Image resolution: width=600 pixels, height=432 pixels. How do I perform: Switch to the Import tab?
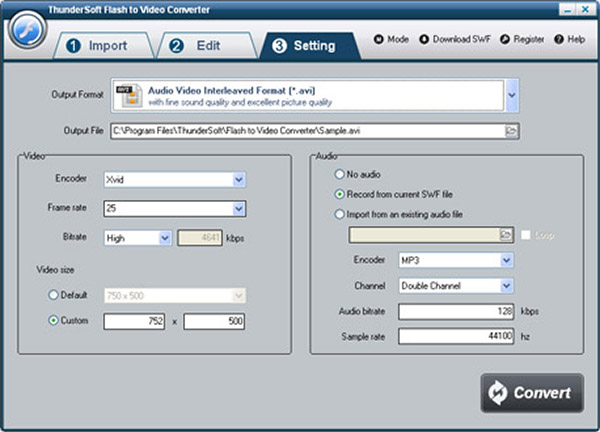coord(102,46)
